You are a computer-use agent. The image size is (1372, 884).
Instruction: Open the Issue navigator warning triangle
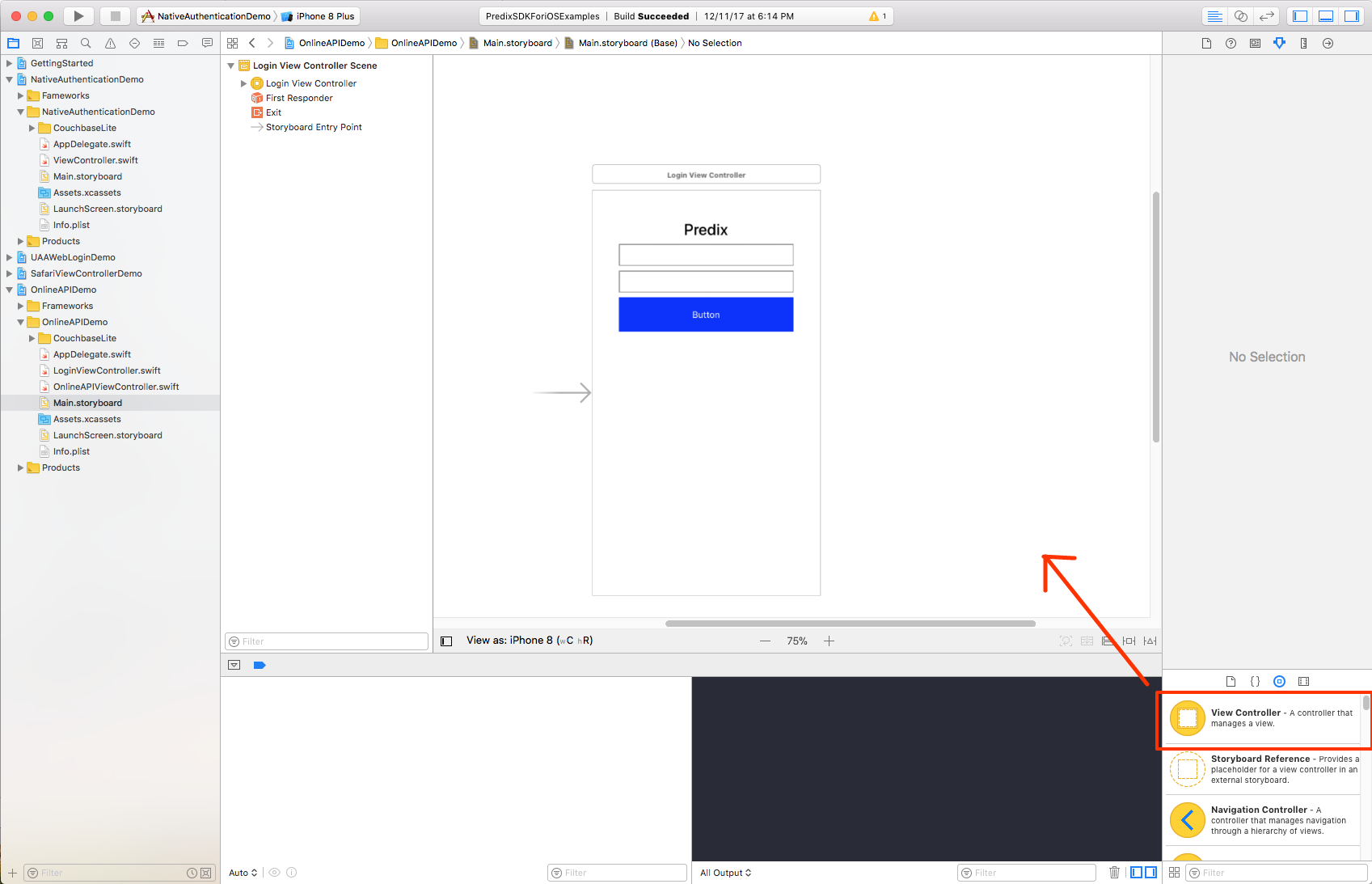click(110, 43)
